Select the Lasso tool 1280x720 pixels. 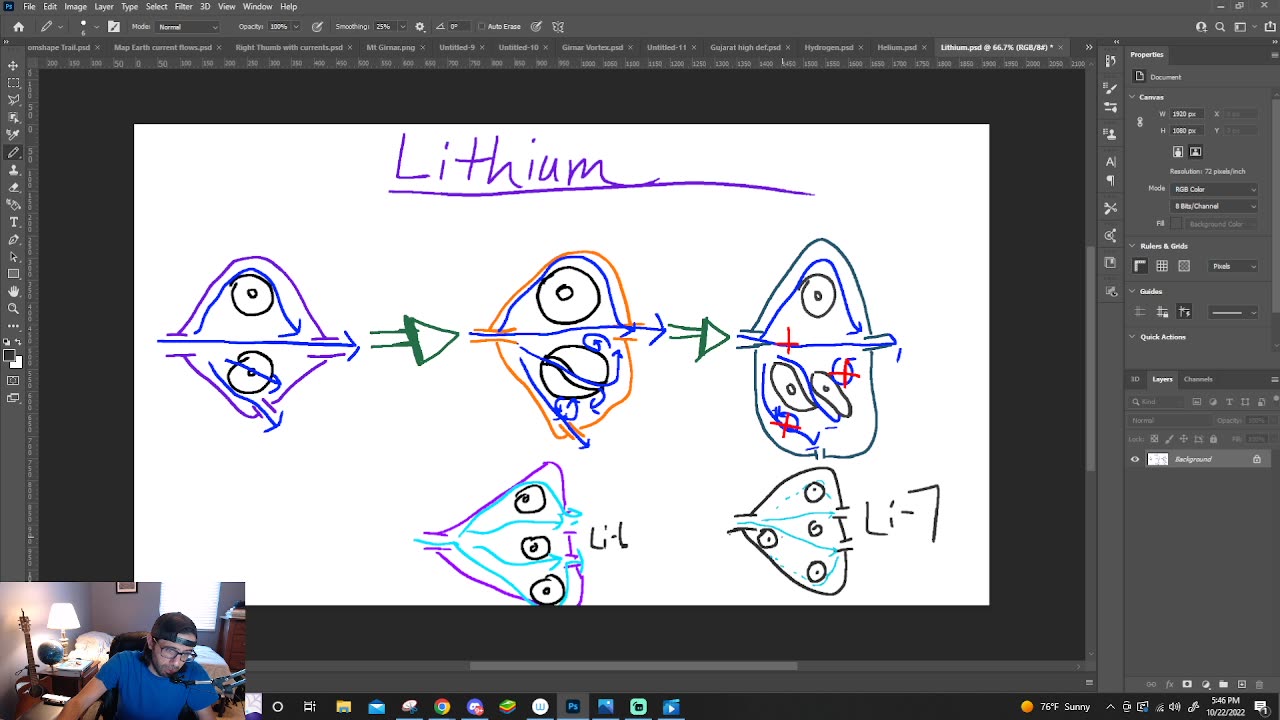pos(13,100)
